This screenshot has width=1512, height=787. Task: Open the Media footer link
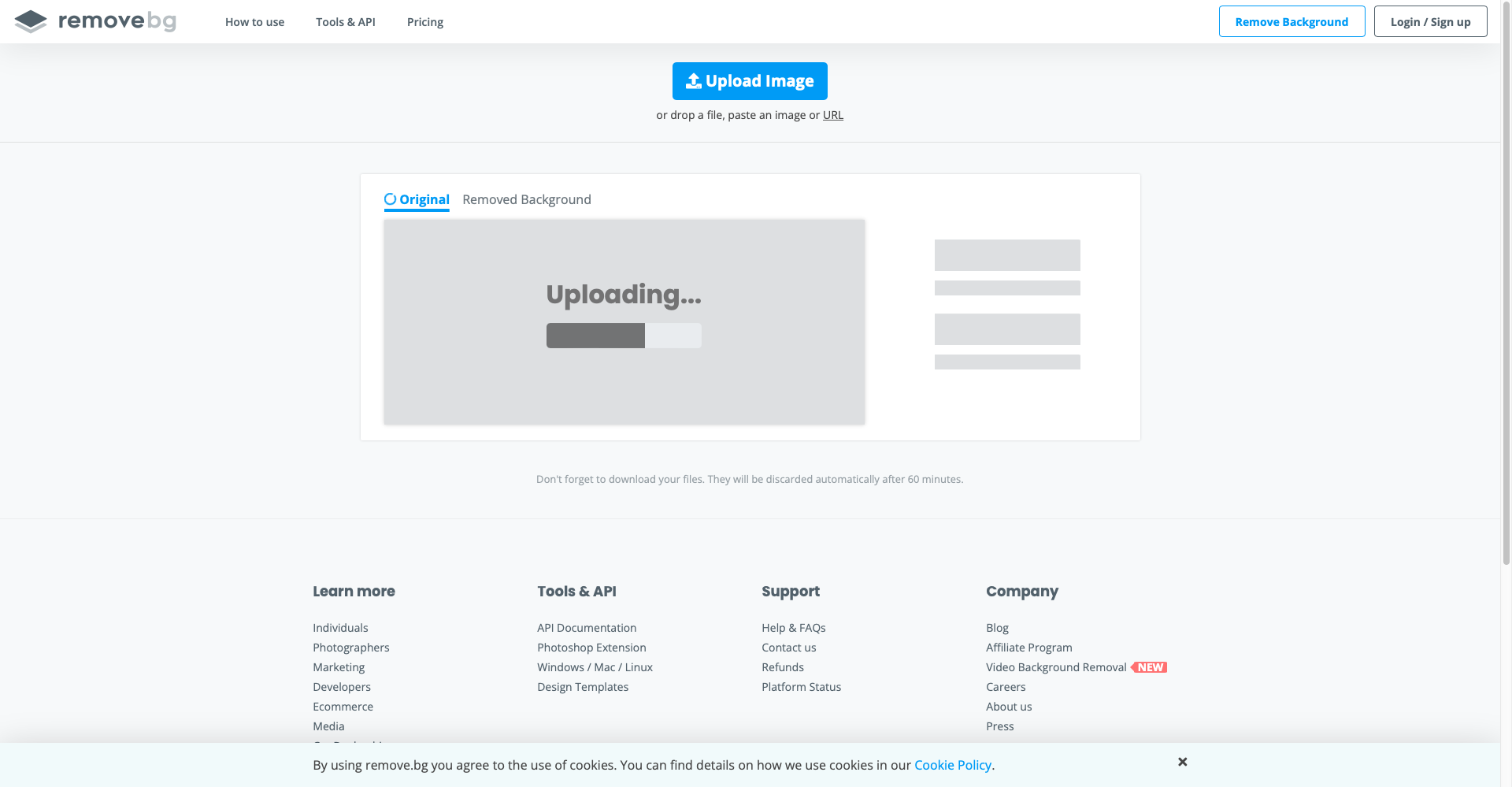(x=328, y=726)
